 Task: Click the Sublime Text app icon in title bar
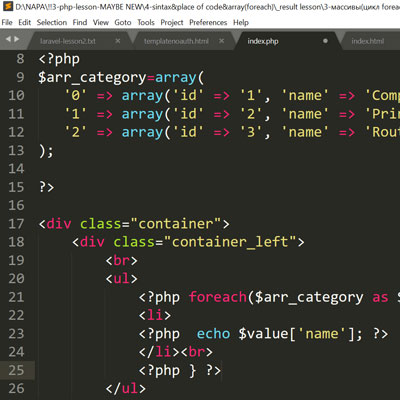pyautogui.click(x=8, y=6)
